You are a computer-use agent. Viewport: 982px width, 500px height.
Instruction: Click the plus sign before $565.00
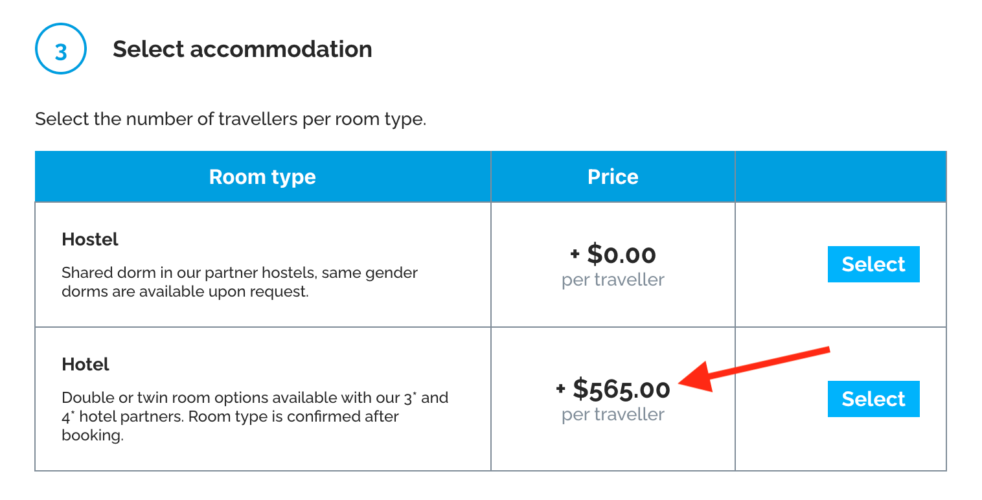[x=561, y=389]
